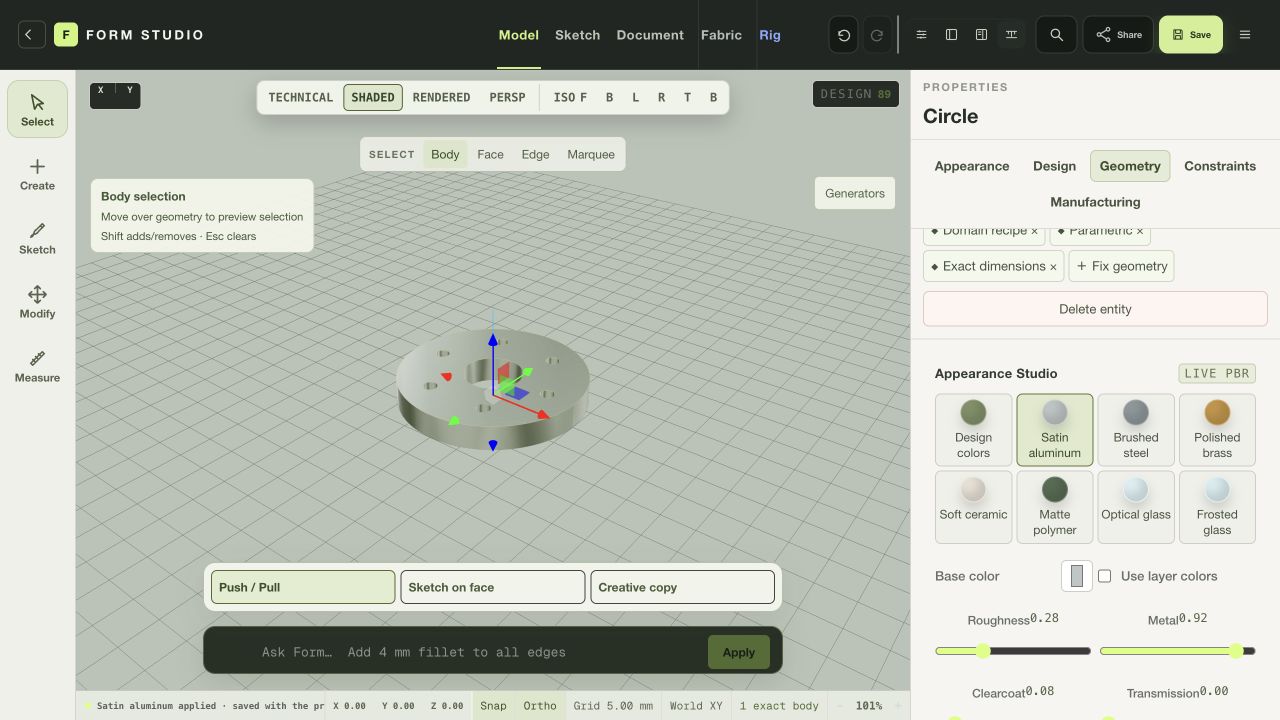1280x720 pixels.
Task: Toggle PERSP perspective view
Action: click(x=507, y=98)
